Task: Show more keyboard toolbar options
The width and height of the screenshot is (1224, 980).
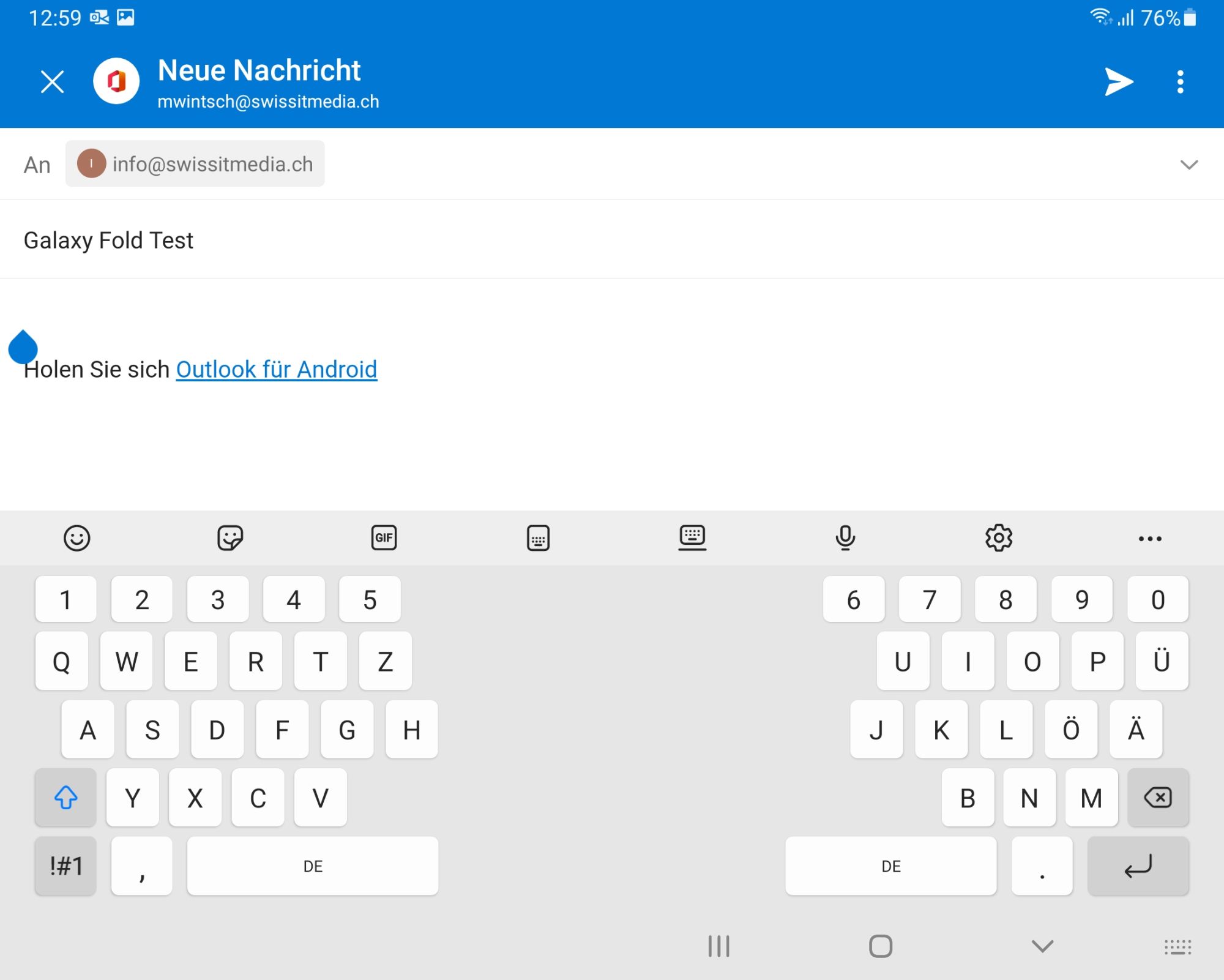Action: [x=1151, y=539]
